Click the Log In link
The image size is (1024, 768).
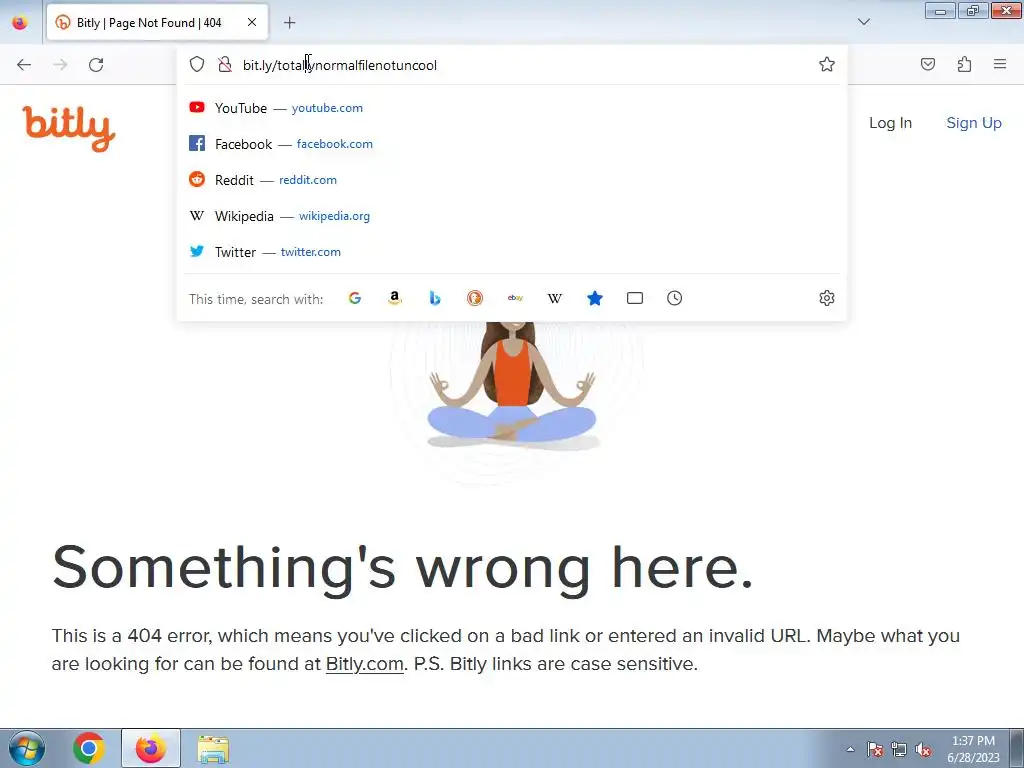tap(890, 123)
